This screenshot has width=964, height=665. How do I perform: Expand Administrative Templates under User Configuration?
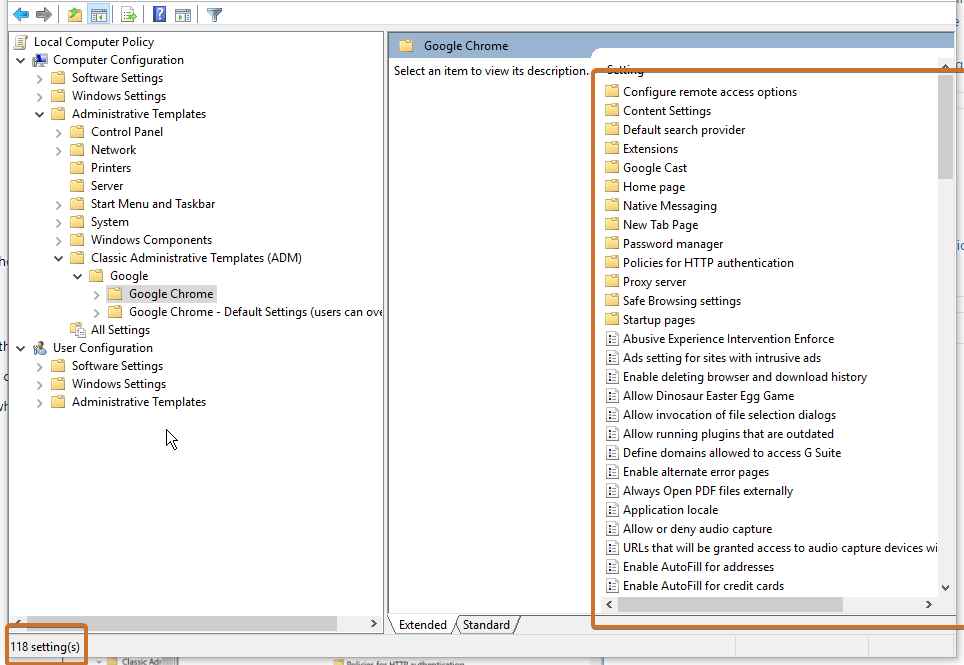[x=39, y=403]
